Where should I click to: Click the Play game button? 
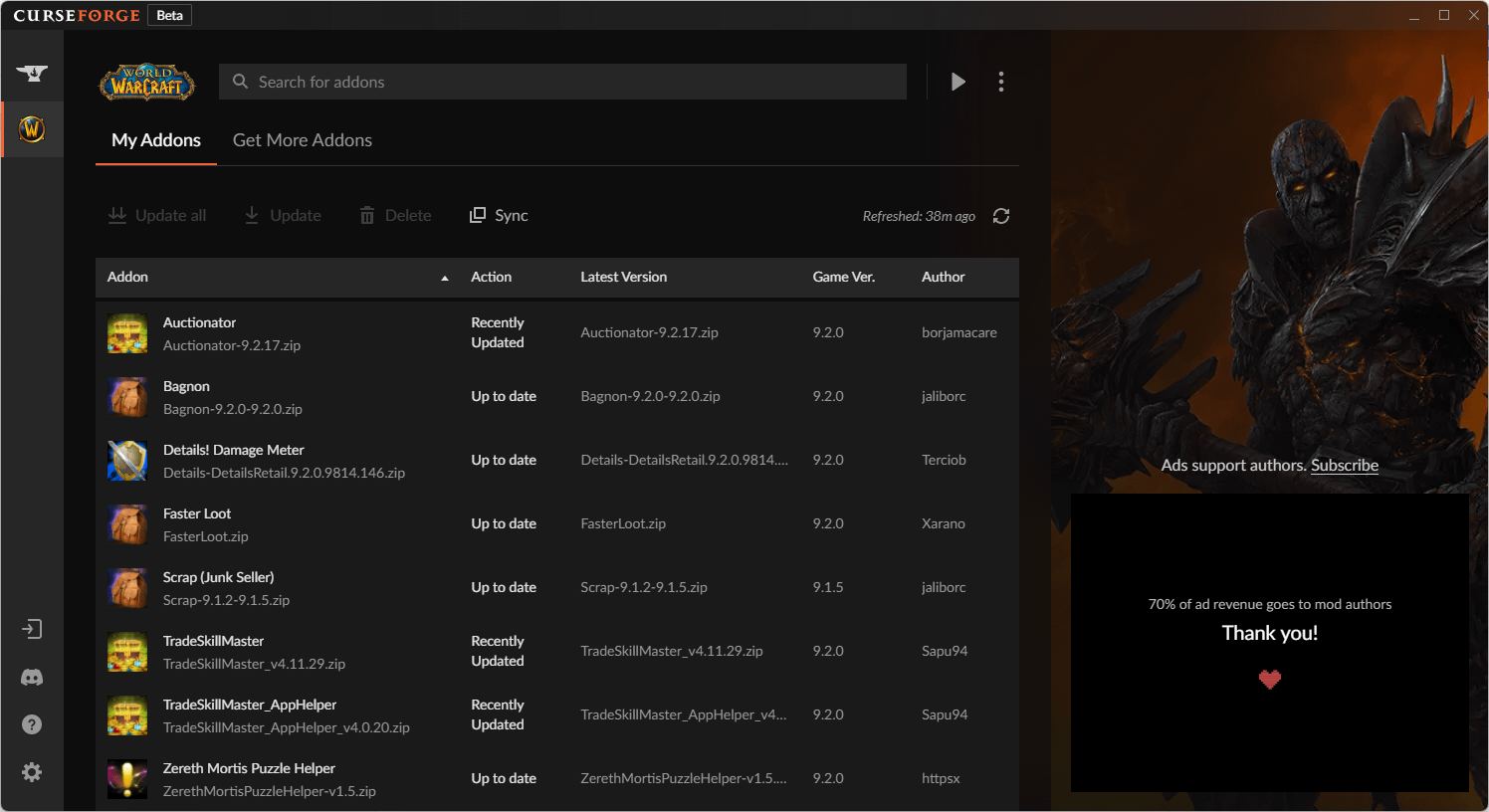(957, 82)
